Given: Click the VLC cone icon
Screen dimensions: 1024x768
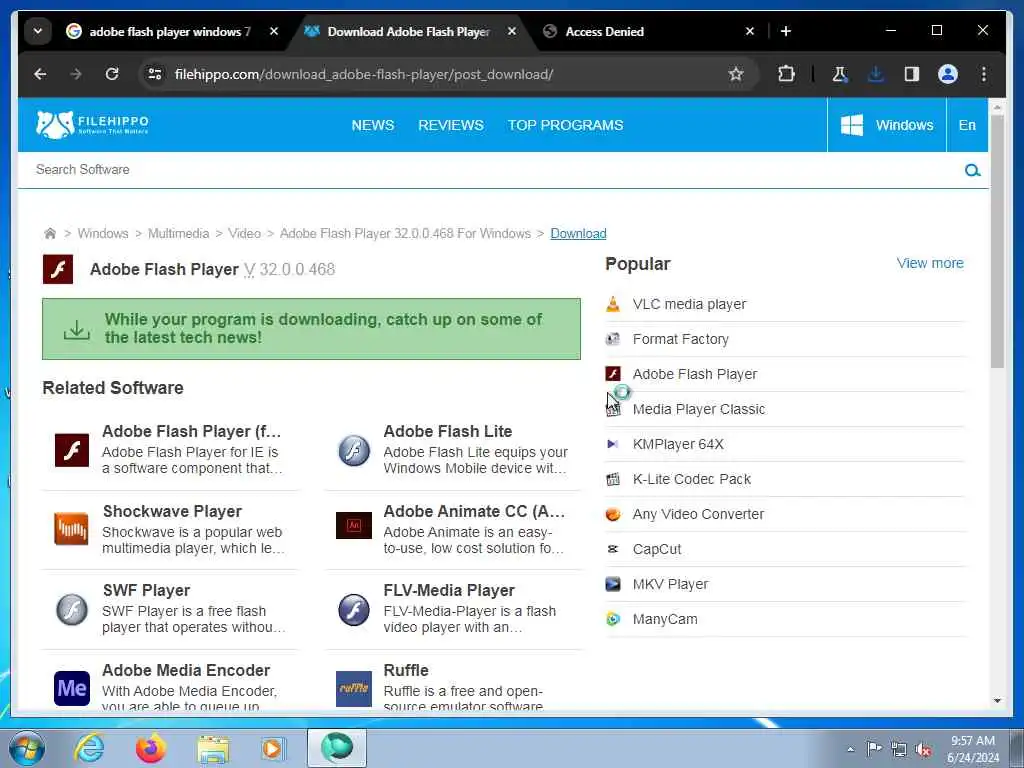Looking at the screenshot, I should pos(613,304).
